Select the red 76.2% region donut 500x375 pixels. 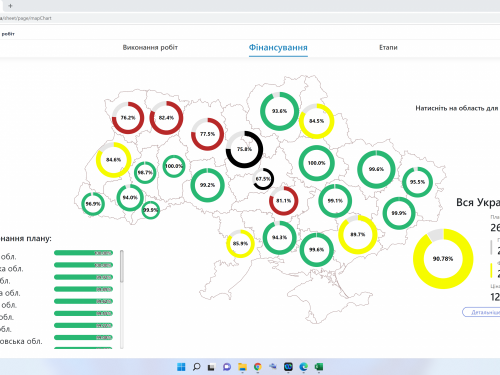(128, 118)
